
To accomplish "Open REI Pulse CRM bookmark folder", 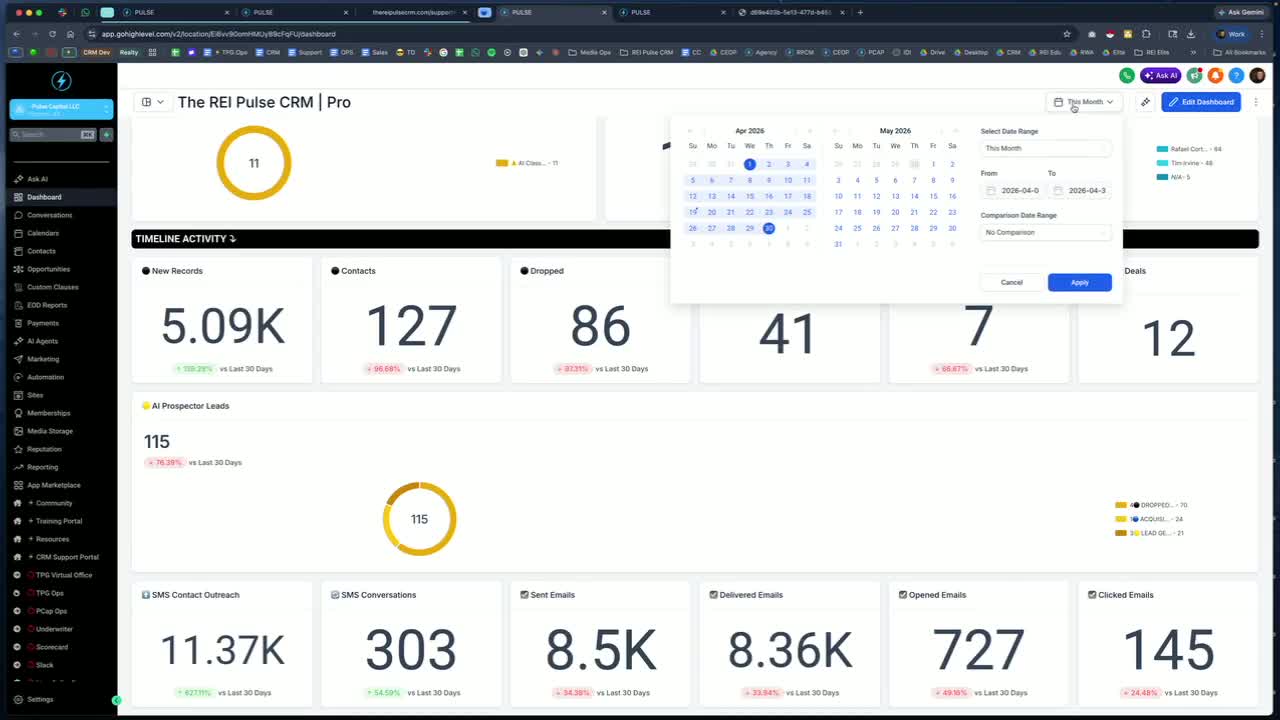I will tap(646, 52).
